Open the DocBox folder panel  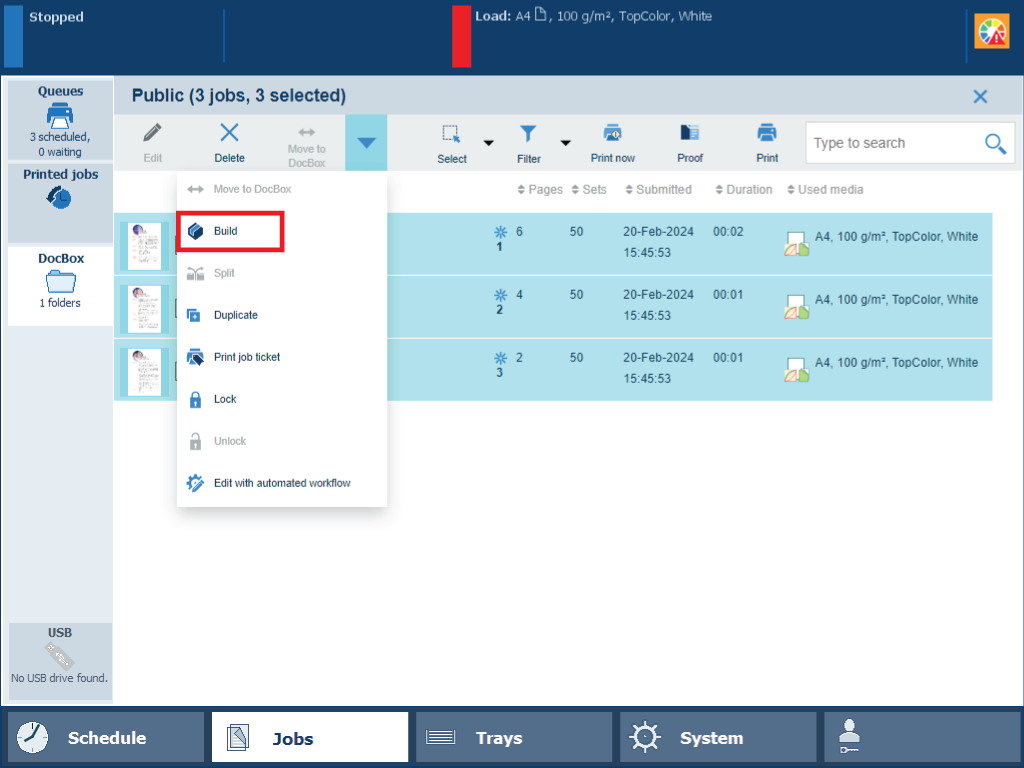coord(60,284)
